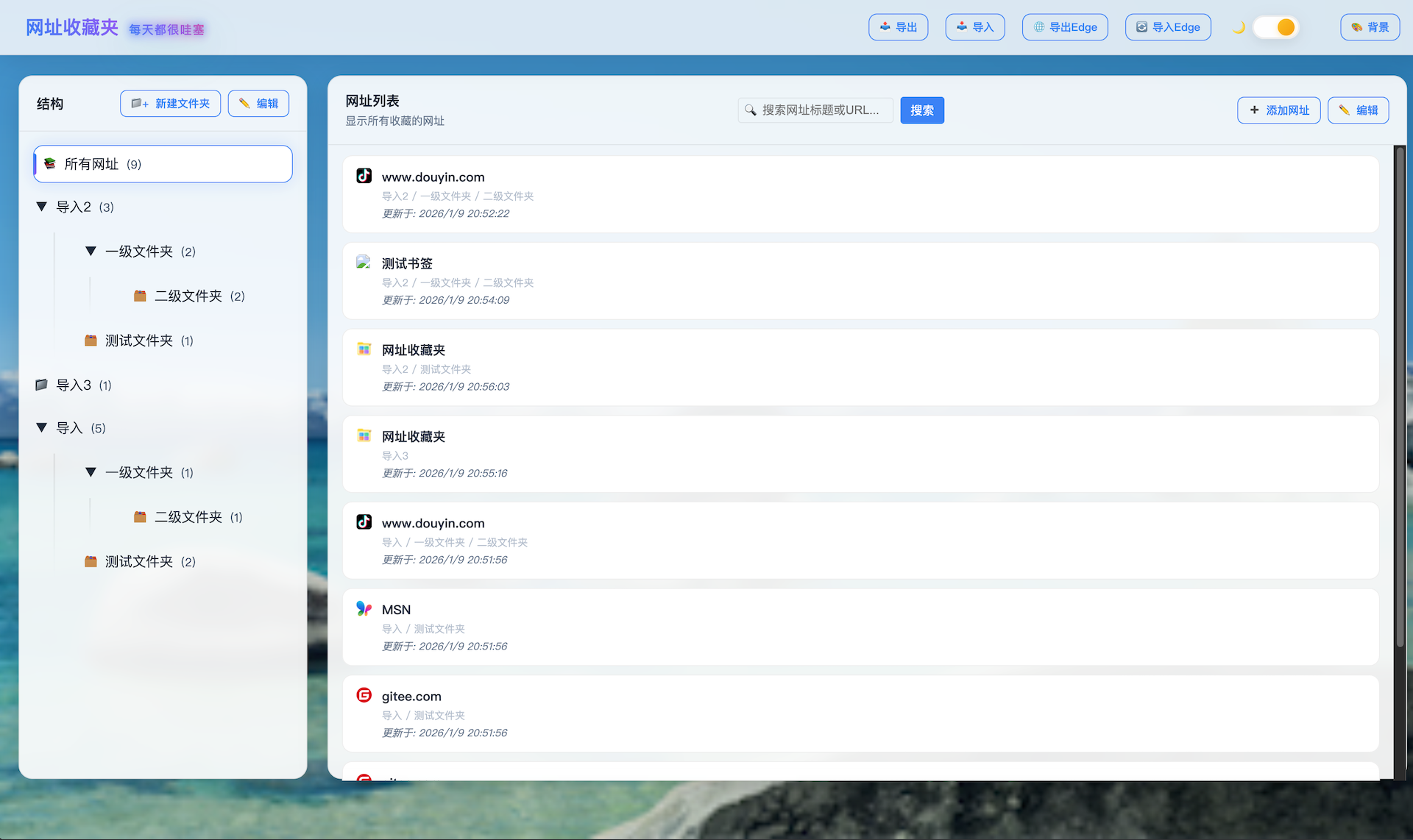The width and height of the screenshot is (1413, 840).
Task: Click the 所有网址 books icon
Action: pos(50,163)
